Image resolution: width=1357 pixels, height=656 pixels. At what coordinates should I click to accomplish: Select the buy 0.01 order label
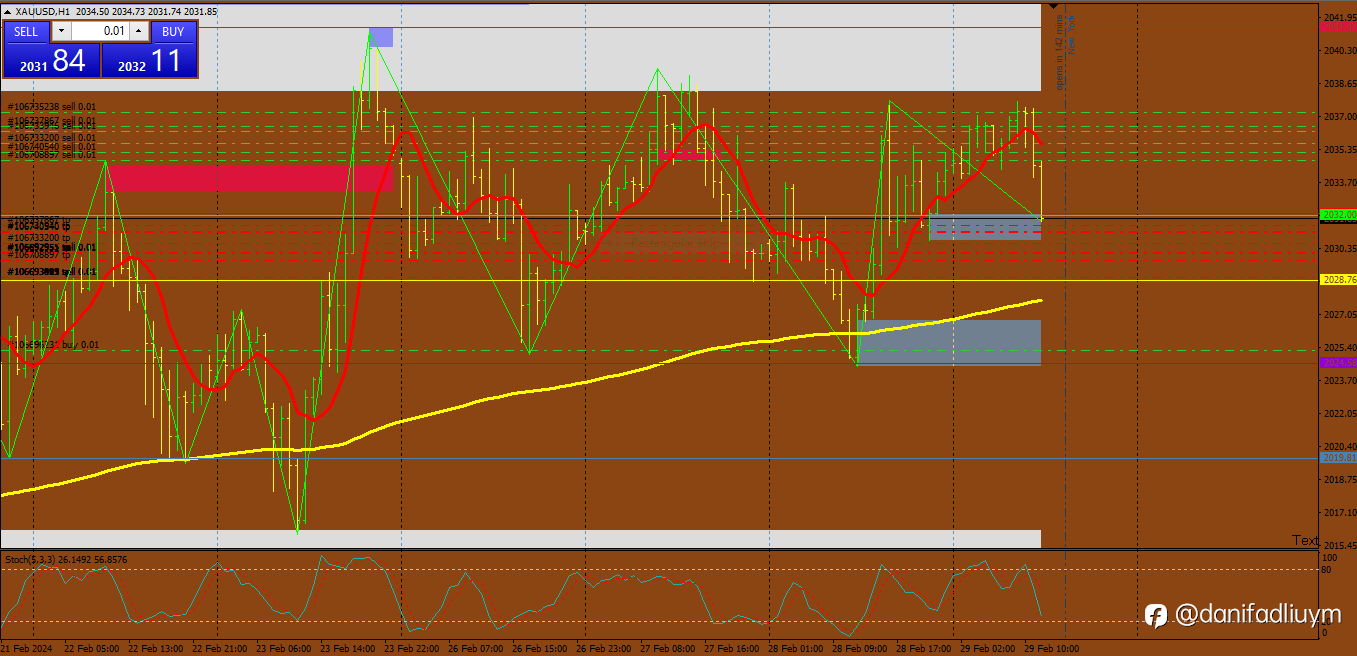(55, 345)
